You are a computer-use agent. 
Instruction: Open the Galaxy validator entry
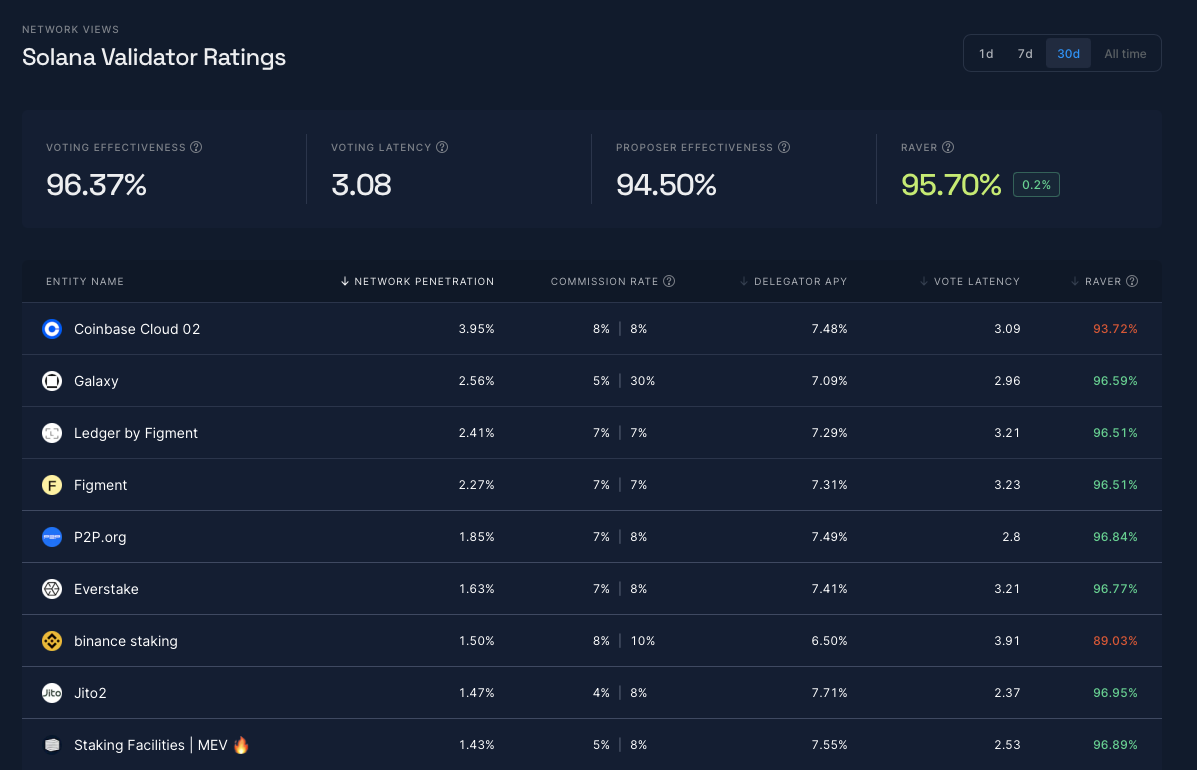coord(96,381)
